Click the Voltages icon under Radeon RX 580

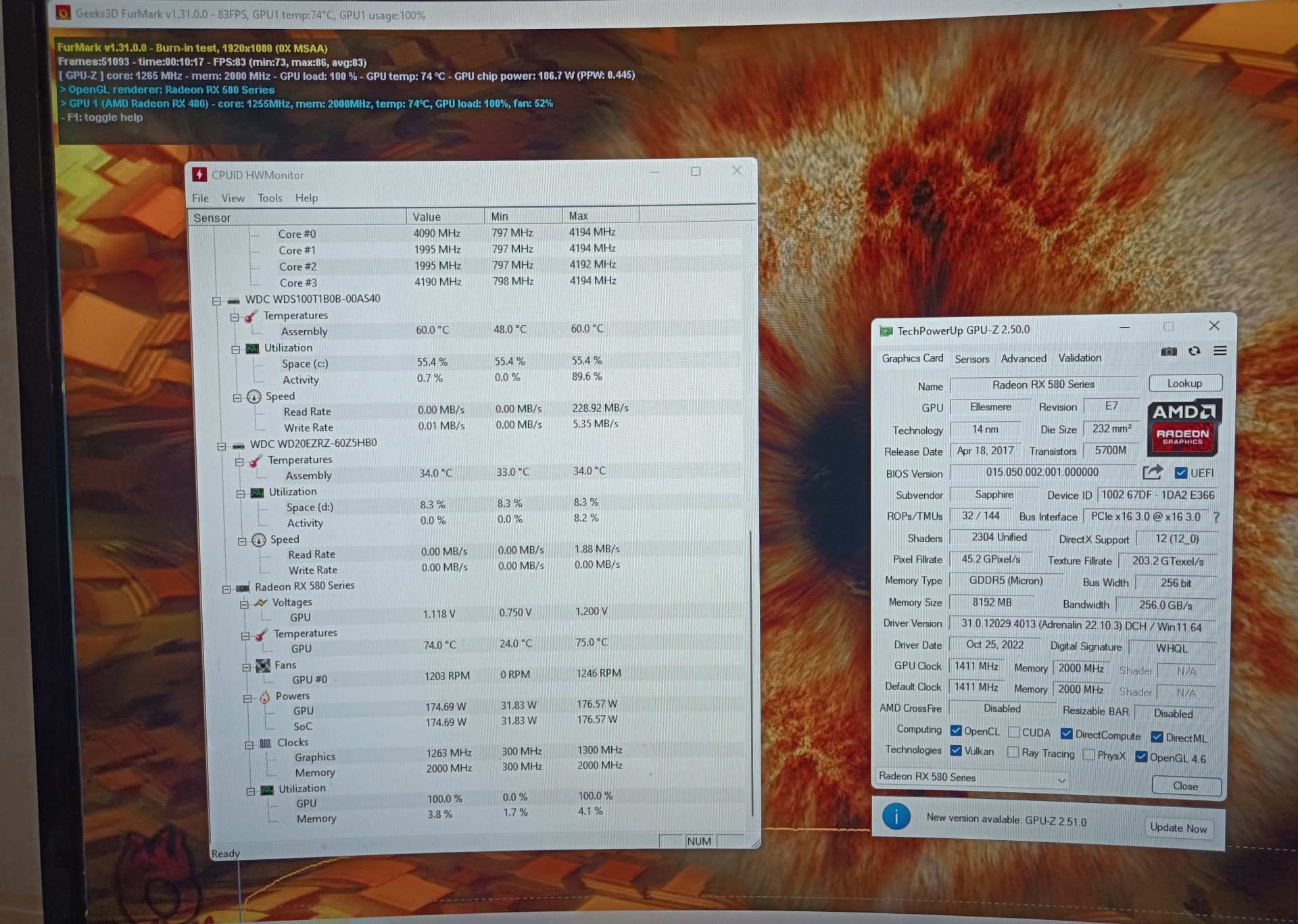point(260,603)
